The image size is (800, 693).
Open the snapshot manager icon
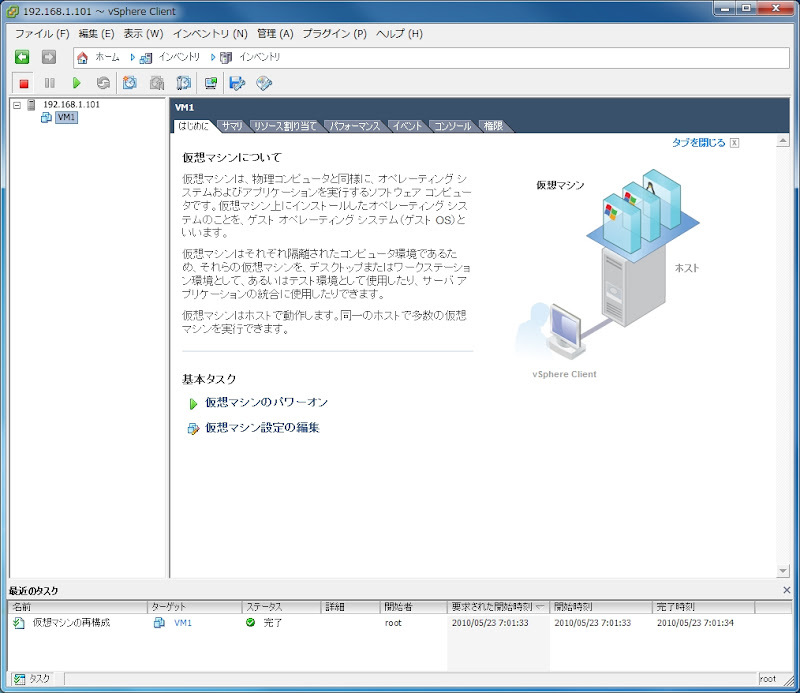pyautogui.click(x=183, y=83)
